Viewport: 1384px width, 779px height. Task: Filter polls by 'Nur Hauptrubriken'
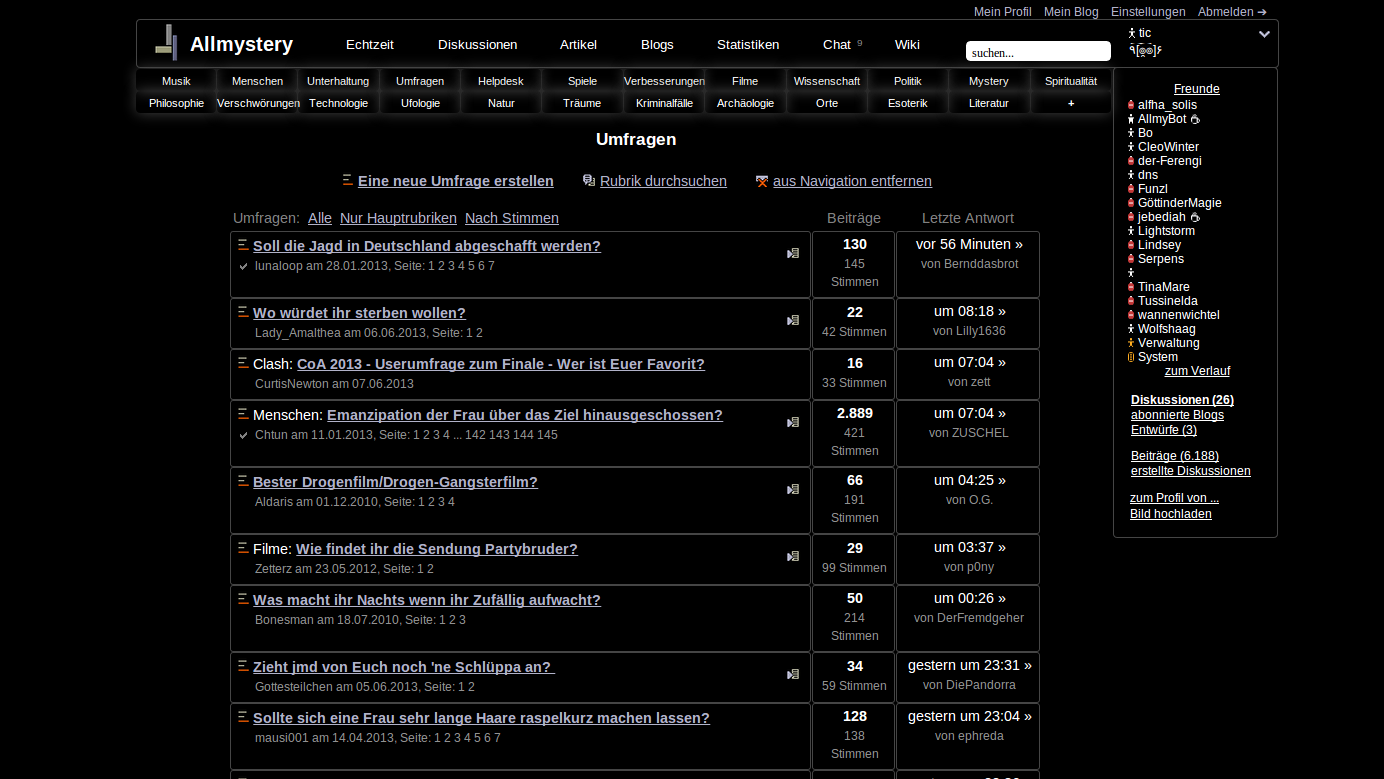(398, 218)
